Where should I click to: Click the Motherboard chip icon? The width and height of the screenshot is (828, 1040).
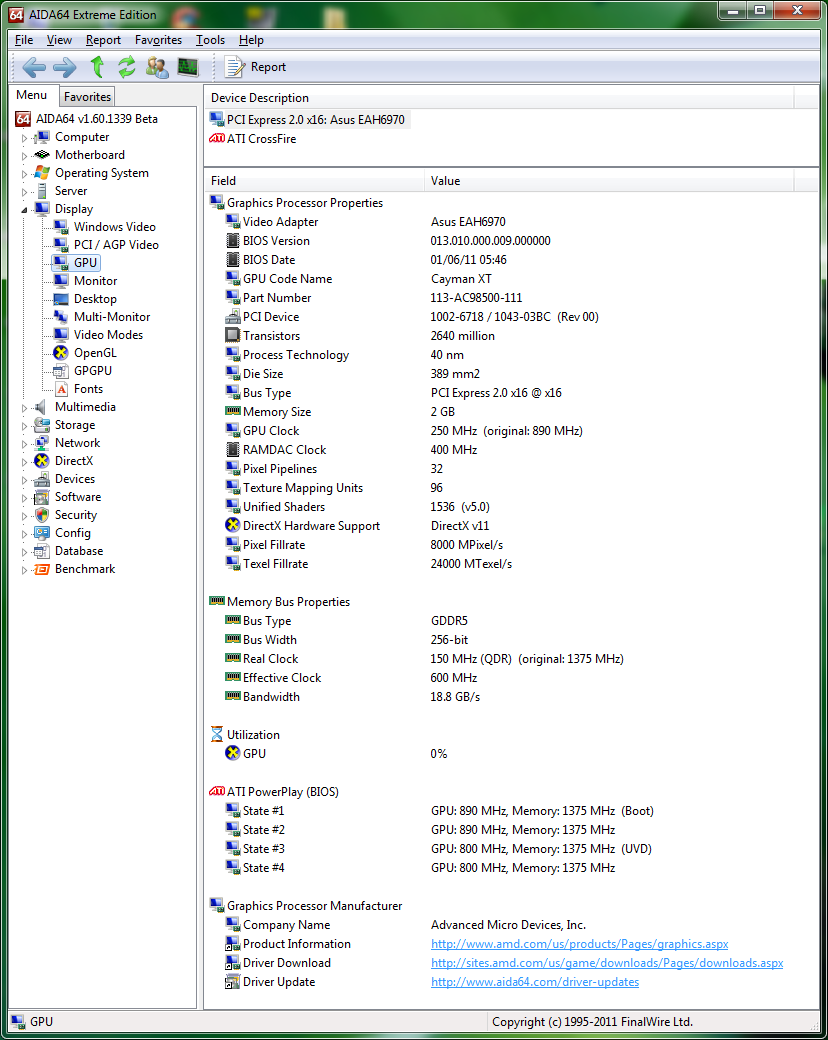[x=42, y=155]
